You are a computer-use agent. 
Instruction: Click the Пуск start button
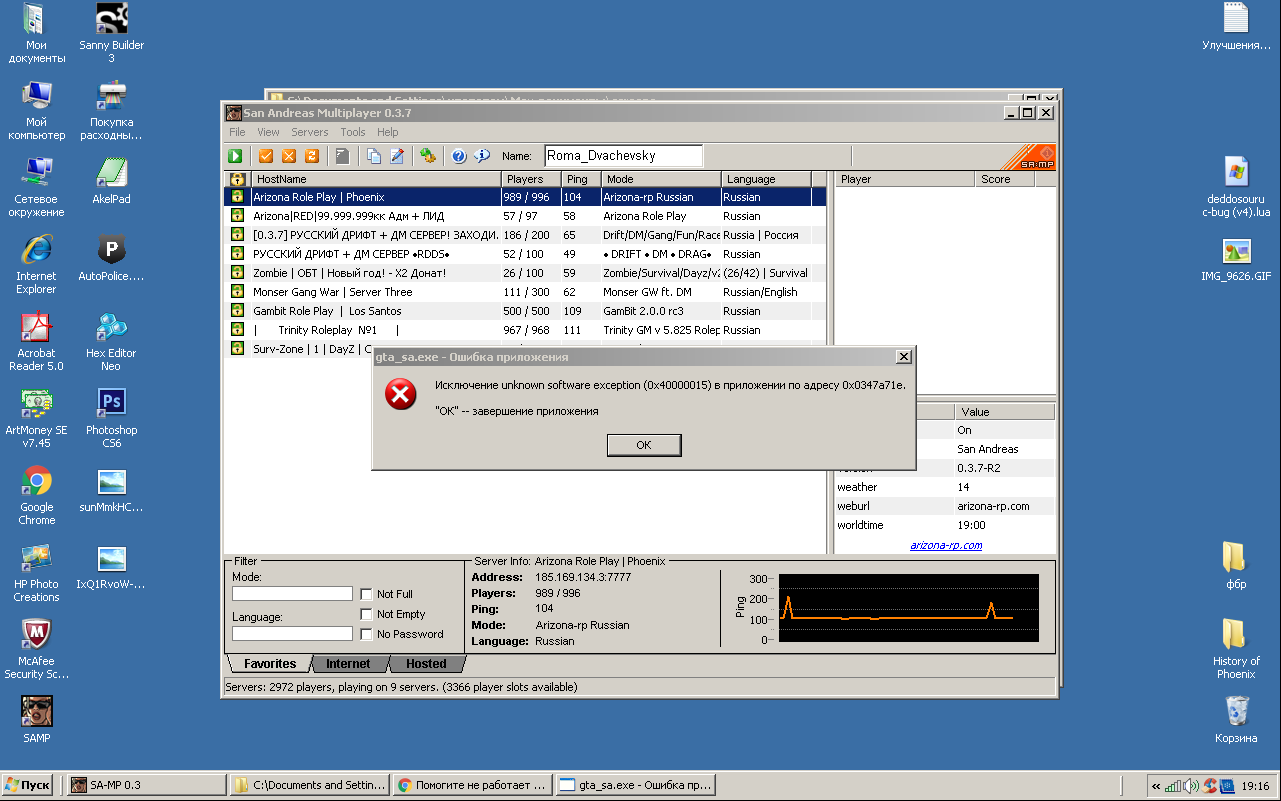click(28, 785)
